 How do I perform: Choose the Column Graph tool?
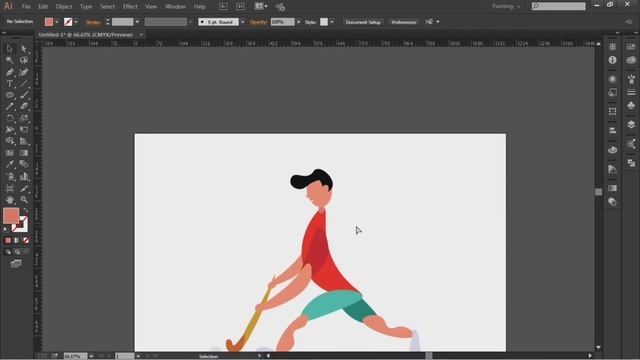coord(24,177)
